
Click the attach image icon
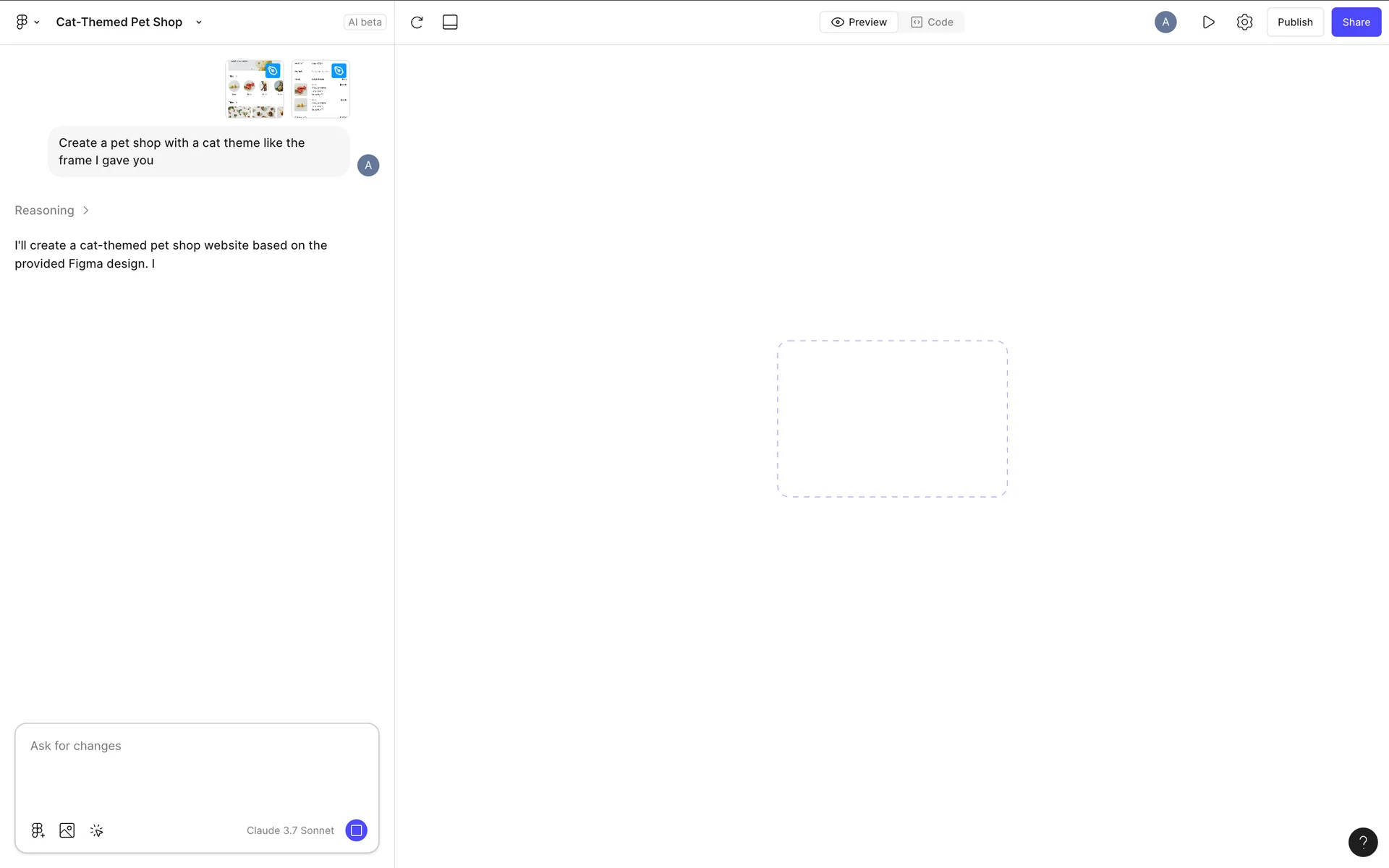[x=67, y=830]
